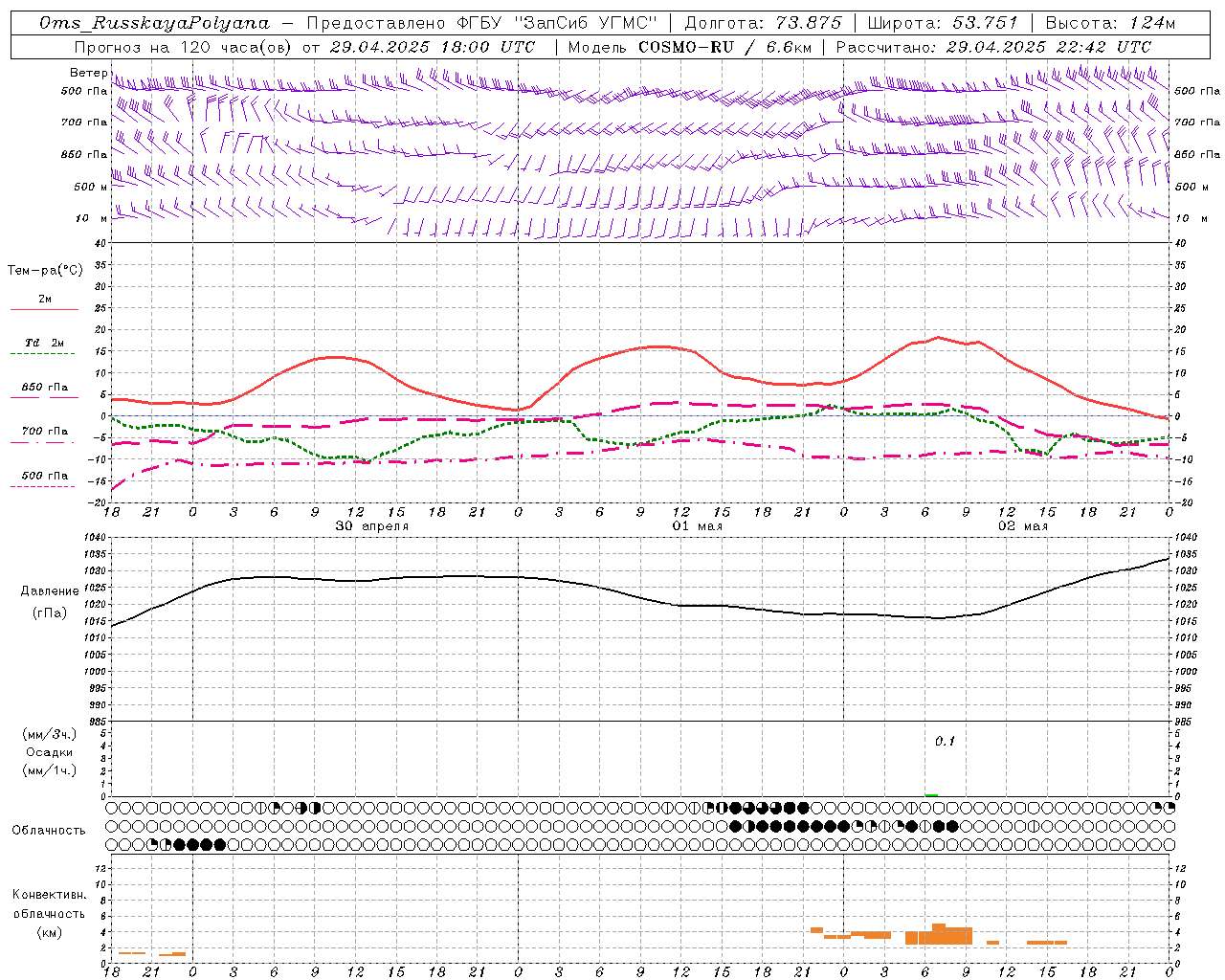The height and width of the screenshot is (980, 1225).
Task: Click the '30 апреля' date label
Action: click(371, 526)
